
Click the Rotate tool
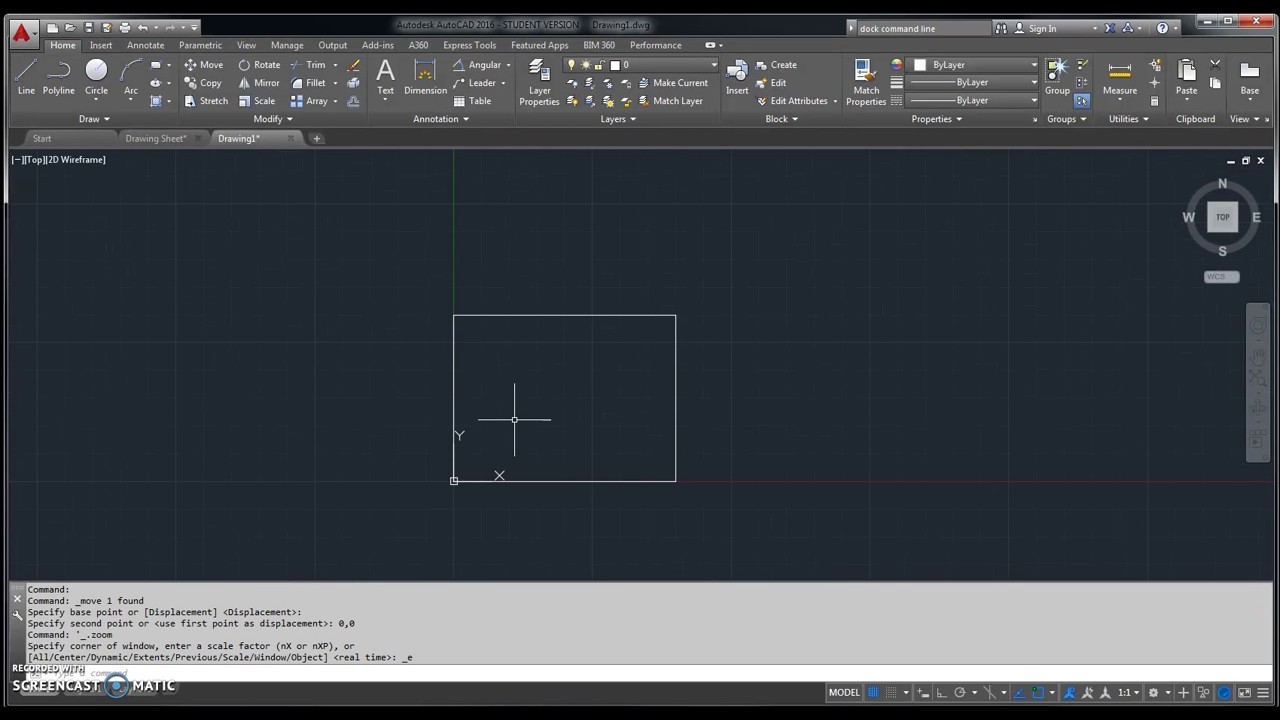259,65
